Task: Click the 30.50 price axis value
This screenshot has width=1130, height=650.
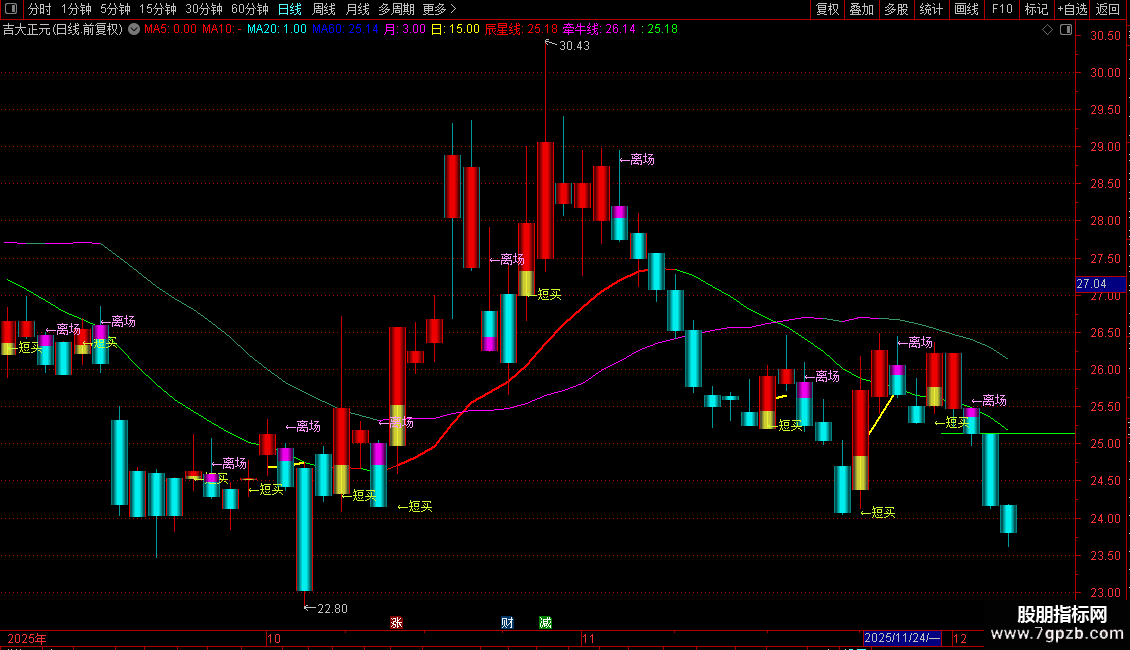Action: pos(1105,36)
